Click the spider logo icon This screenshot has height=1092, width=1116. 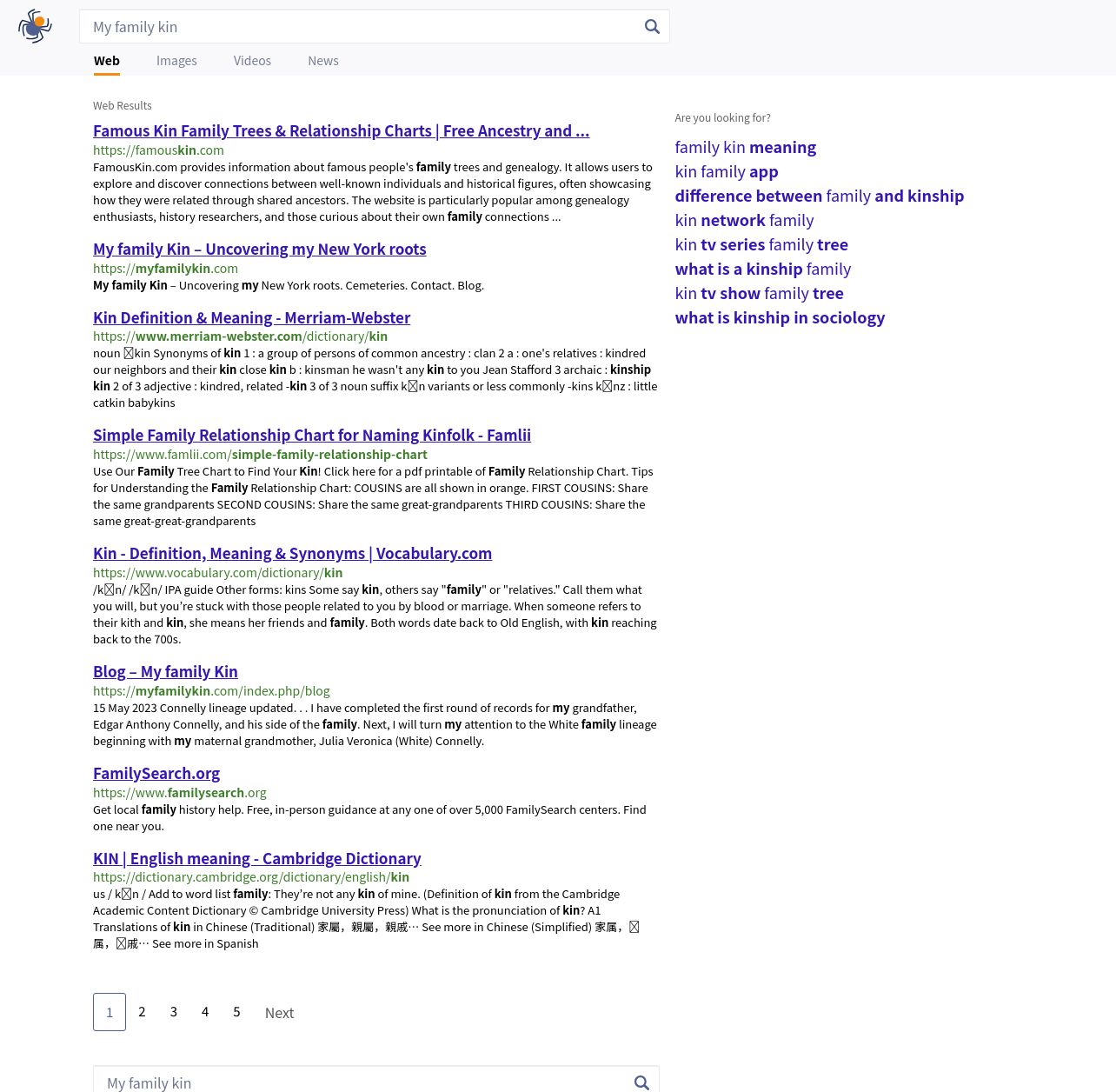click(x=35, y=26)
